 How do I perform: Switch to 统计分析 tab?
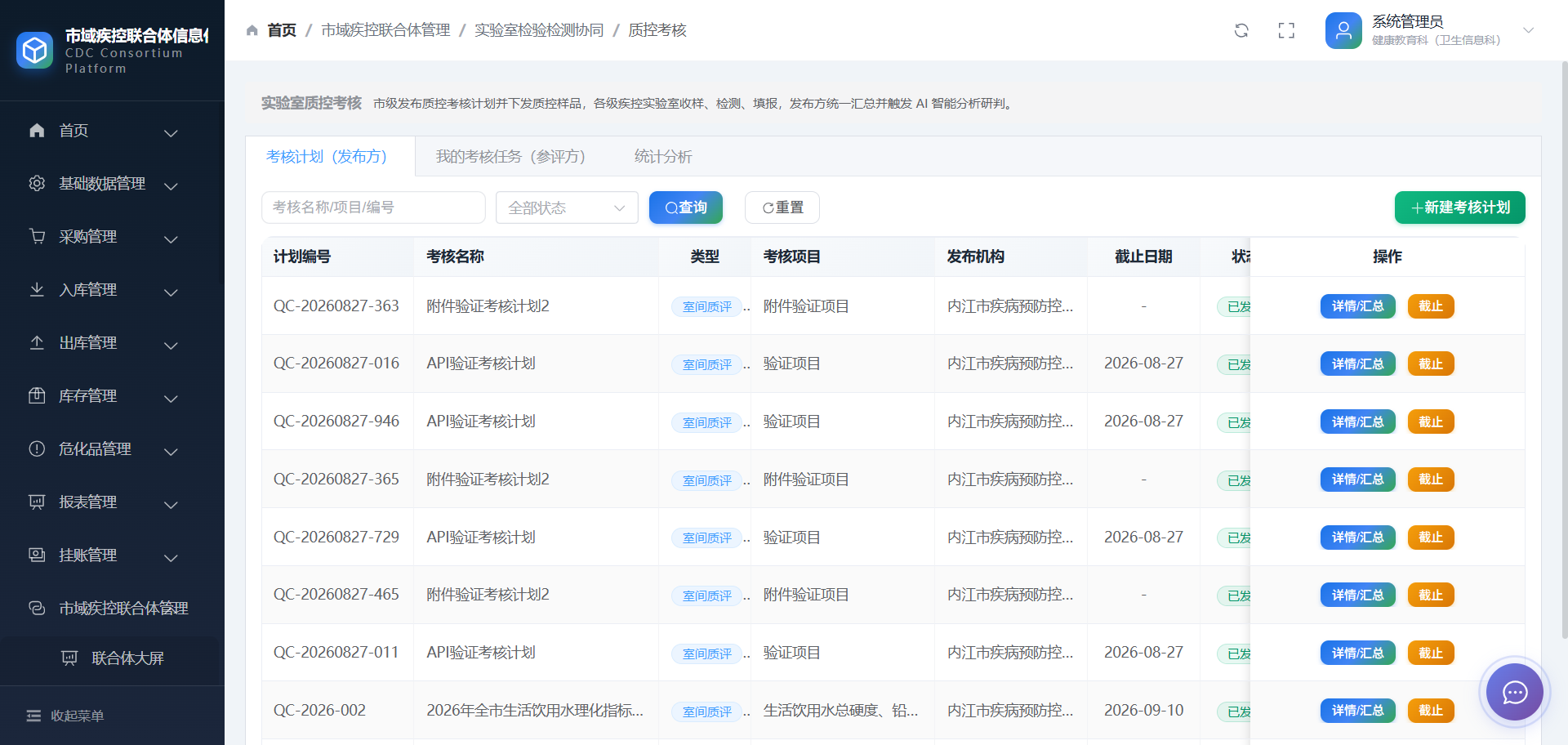(x=663, y=156)
